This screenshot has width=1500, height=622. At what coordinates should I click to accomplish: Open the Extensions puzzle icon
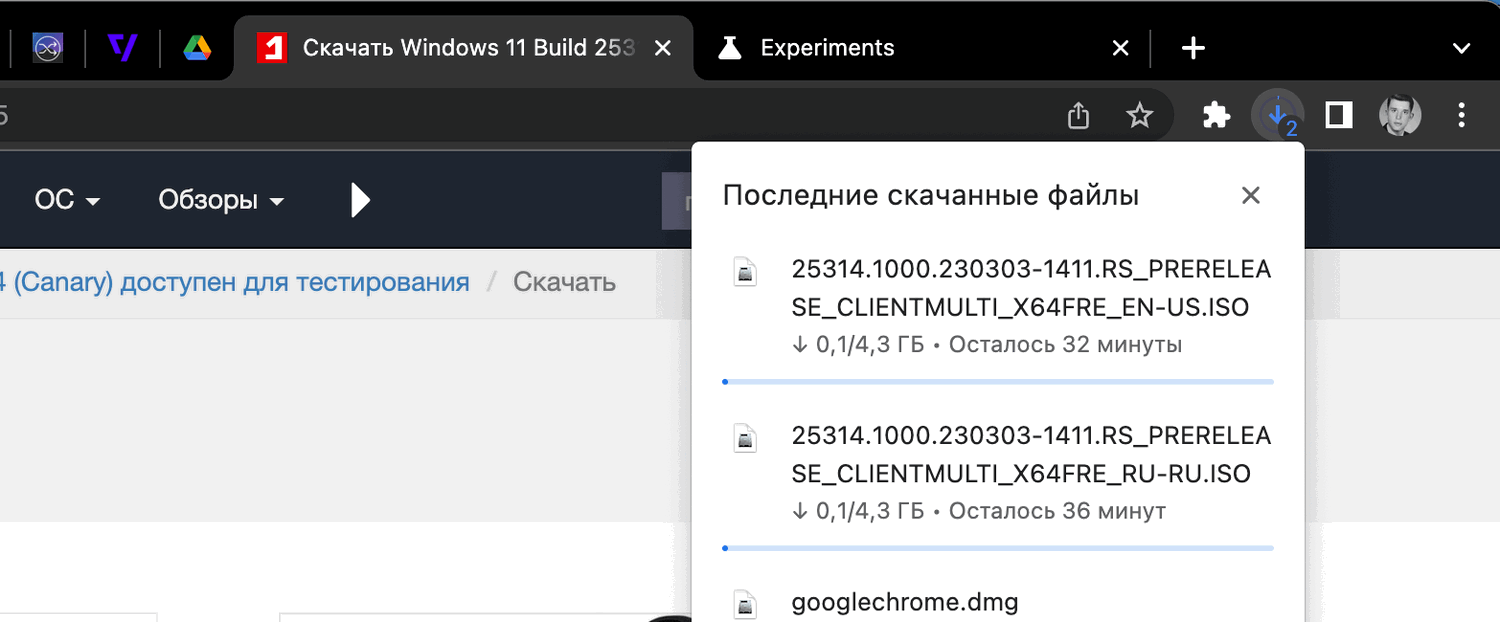(x=1215, y=117)
